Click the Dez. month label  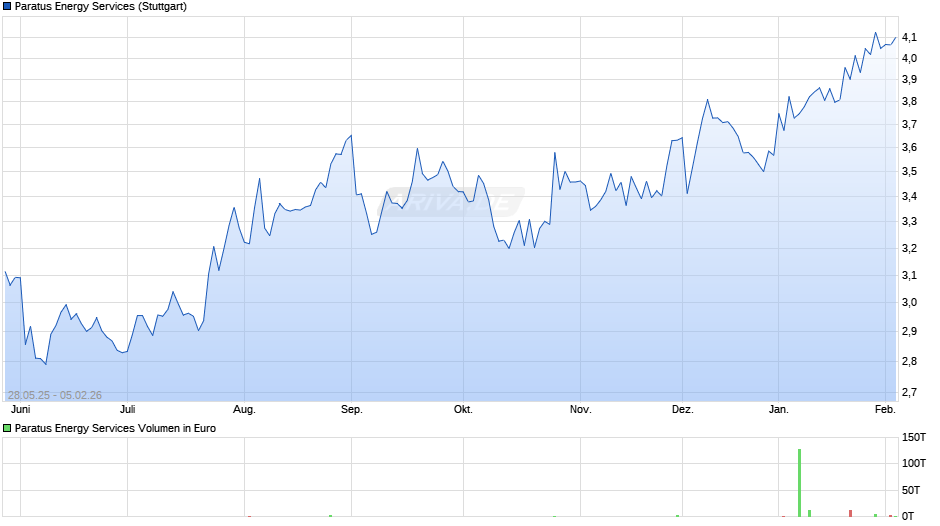(682, 410)
